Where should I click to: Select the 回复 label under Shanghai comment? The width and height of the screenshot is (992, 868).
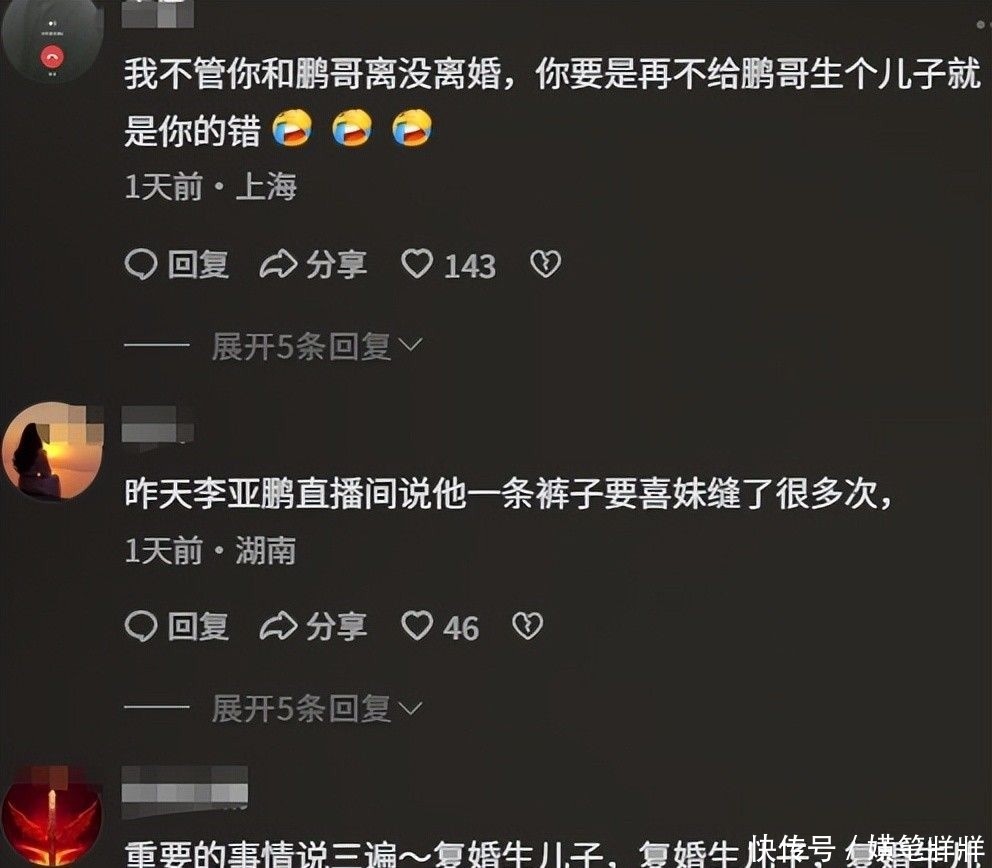tap(198, 264)
